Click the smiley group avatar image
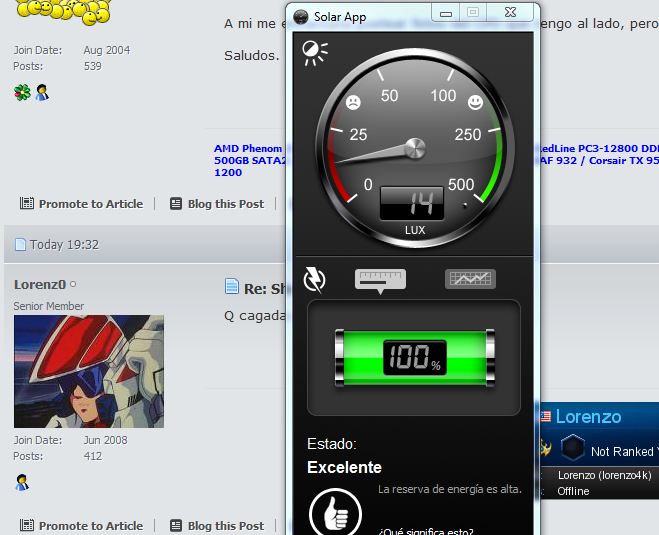This screenshot has width=659, height=535. click(x=63, y=11)
